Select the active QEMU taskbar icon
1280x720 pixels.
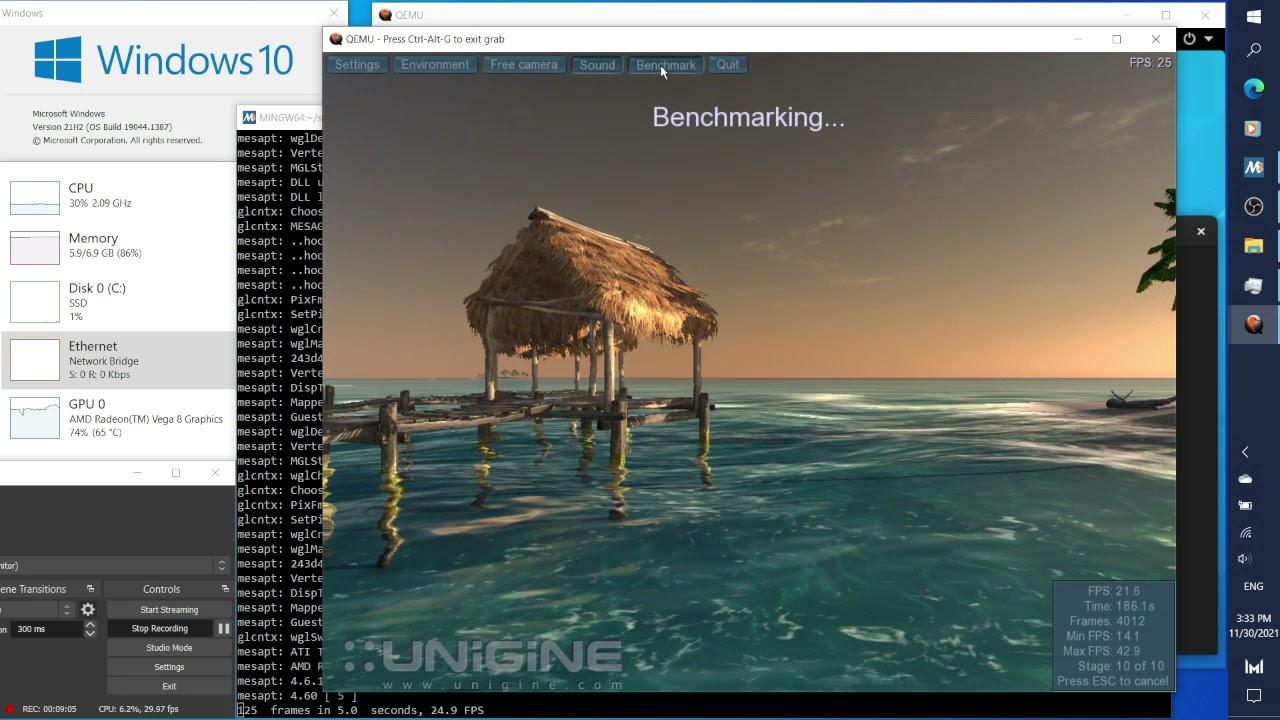(x=1254, y=324)
